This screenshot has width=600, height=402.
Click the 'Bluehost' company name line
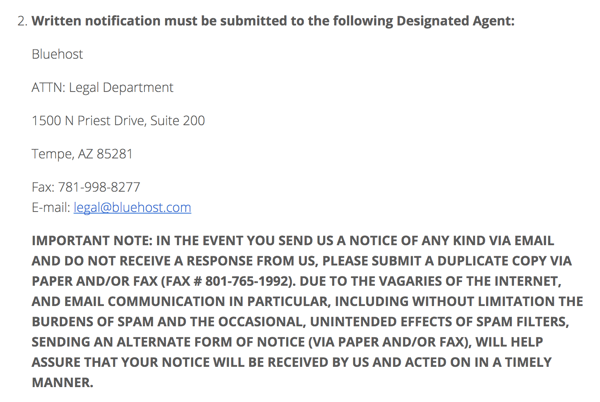click(x=57, y=54)
